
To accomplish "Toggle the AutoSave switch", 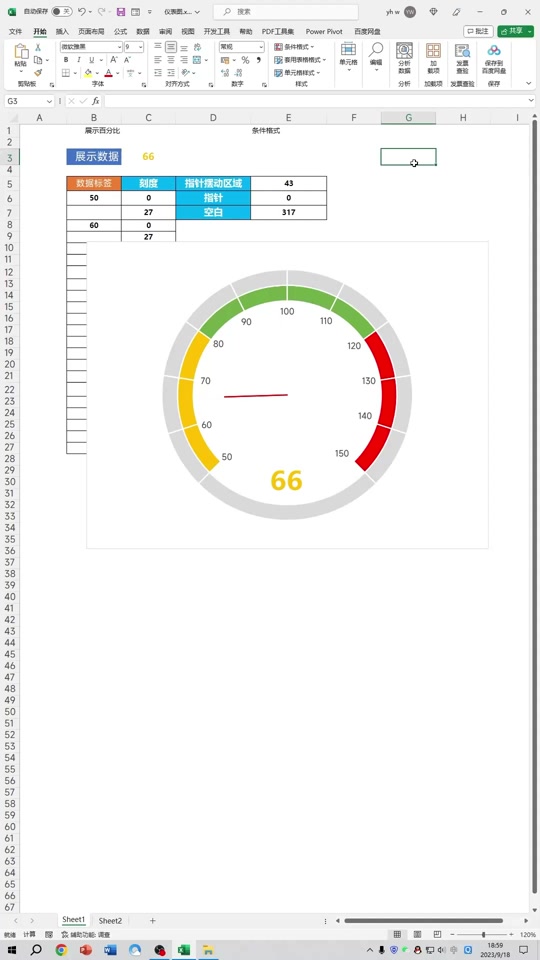I will click(x=62, y=12).
